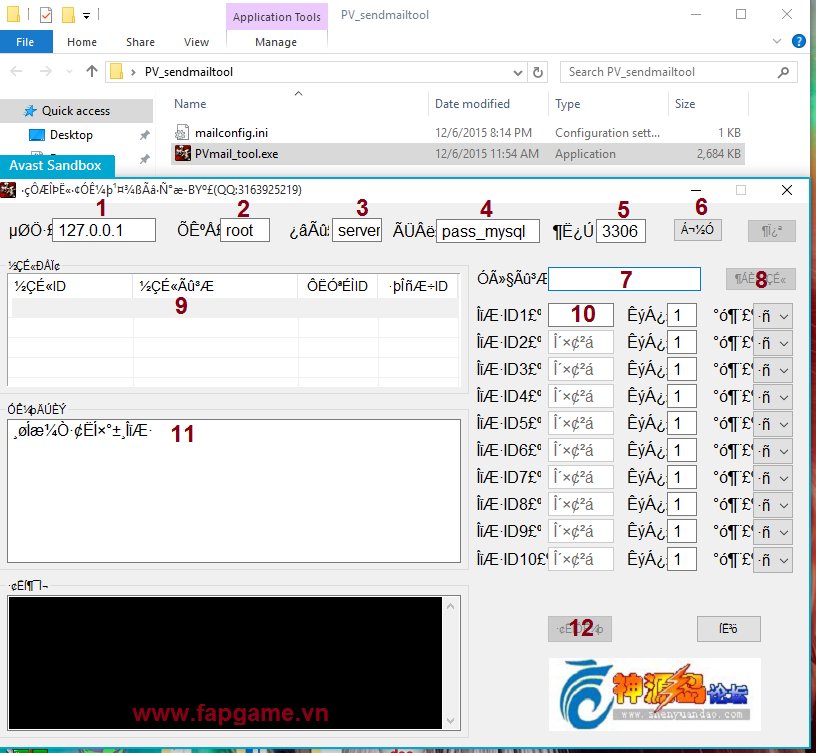This screenshot has height=753, width=816.
Task: Refresh the PV_sendmailtool folder view
Action: tap(538, 72)
